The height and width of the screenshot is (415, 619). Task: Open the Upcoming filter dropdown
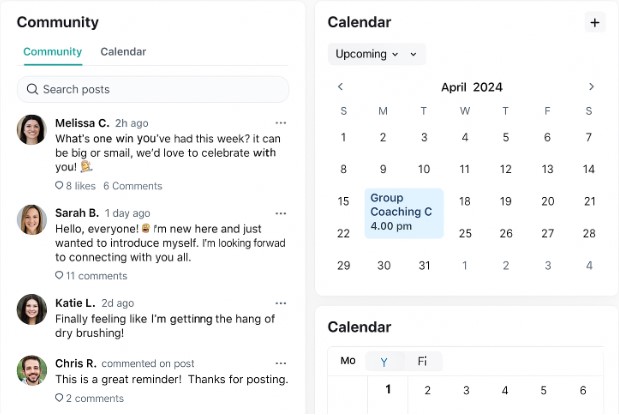point(367,54)
